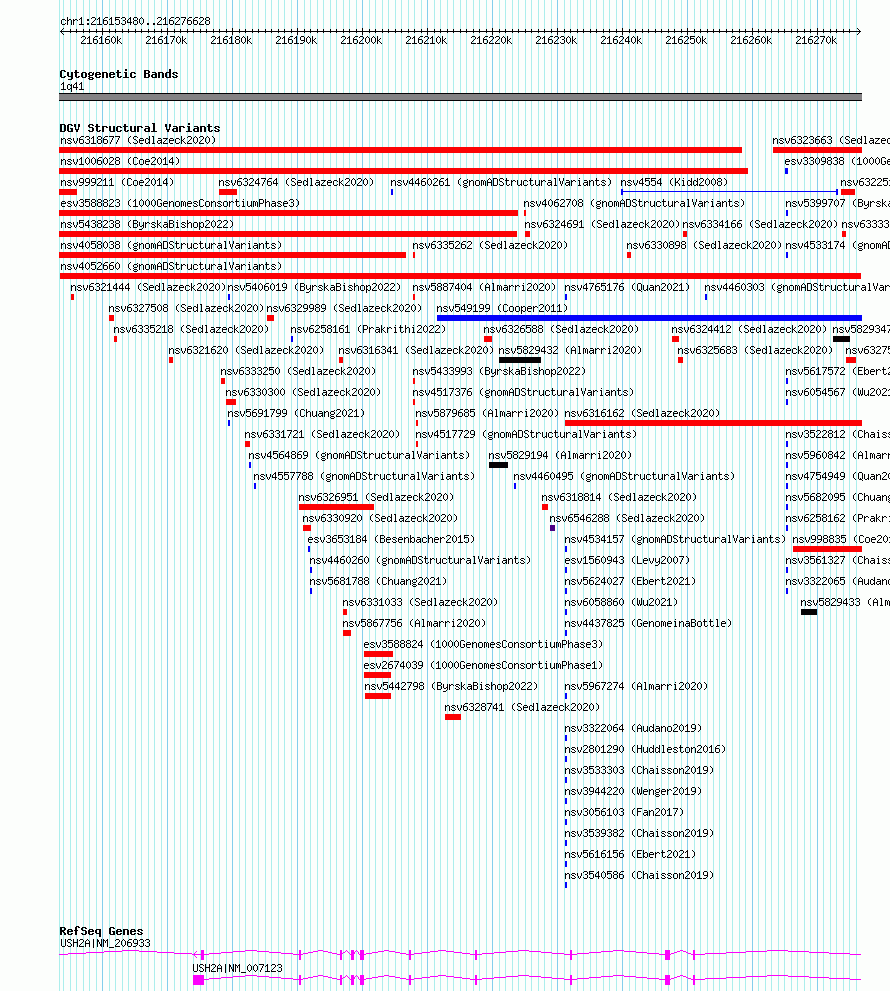This screenshot has width=890, height=991.
Task: Select the nsv5438238 (ByrskaBishop2022) label
Action: [x=147, y=224]
